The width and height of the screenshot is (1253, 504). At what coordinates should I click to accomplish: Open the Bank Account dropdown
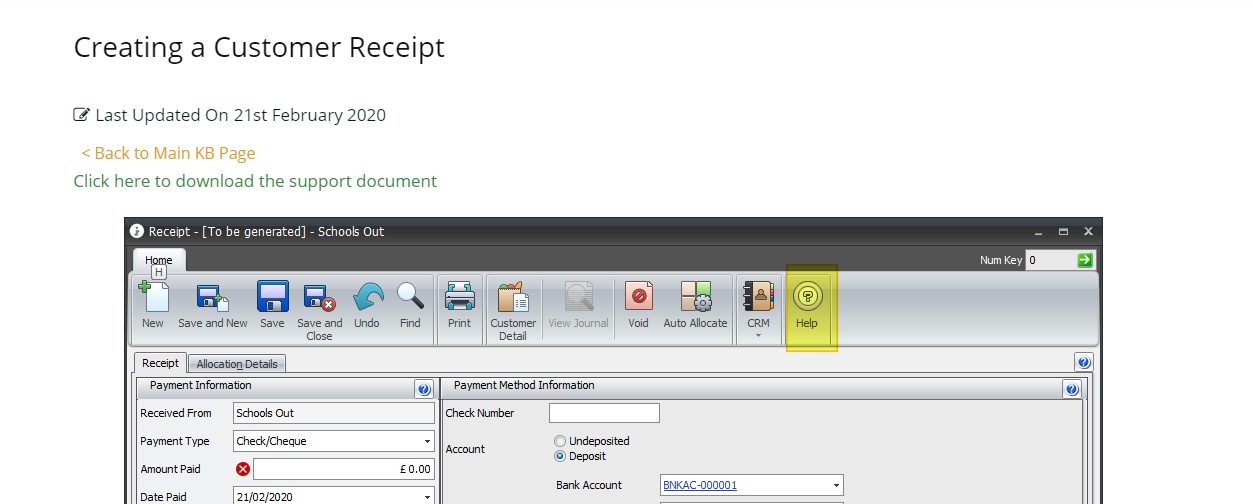(836, 486)
